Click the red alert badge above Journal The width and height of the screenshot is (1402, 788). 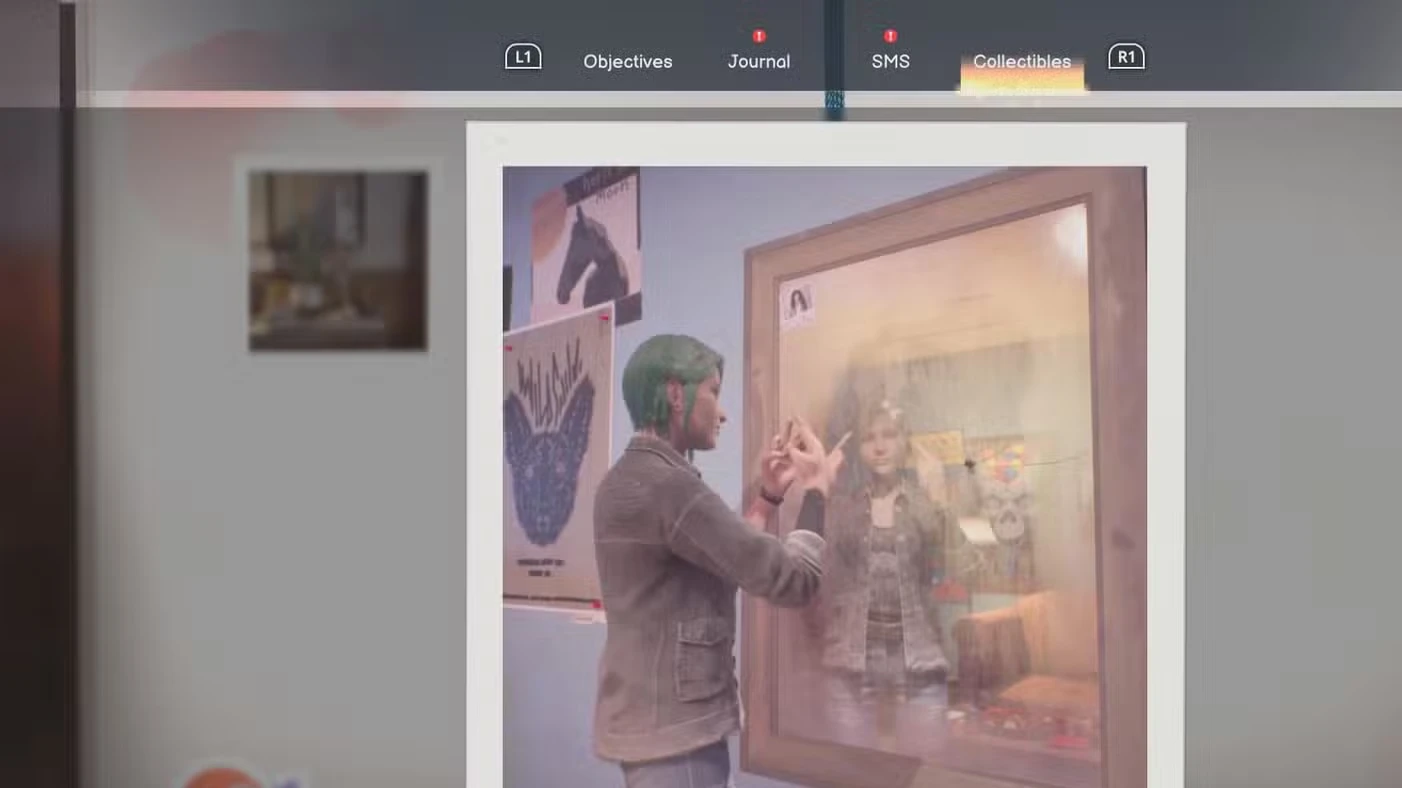coord(759,36)
